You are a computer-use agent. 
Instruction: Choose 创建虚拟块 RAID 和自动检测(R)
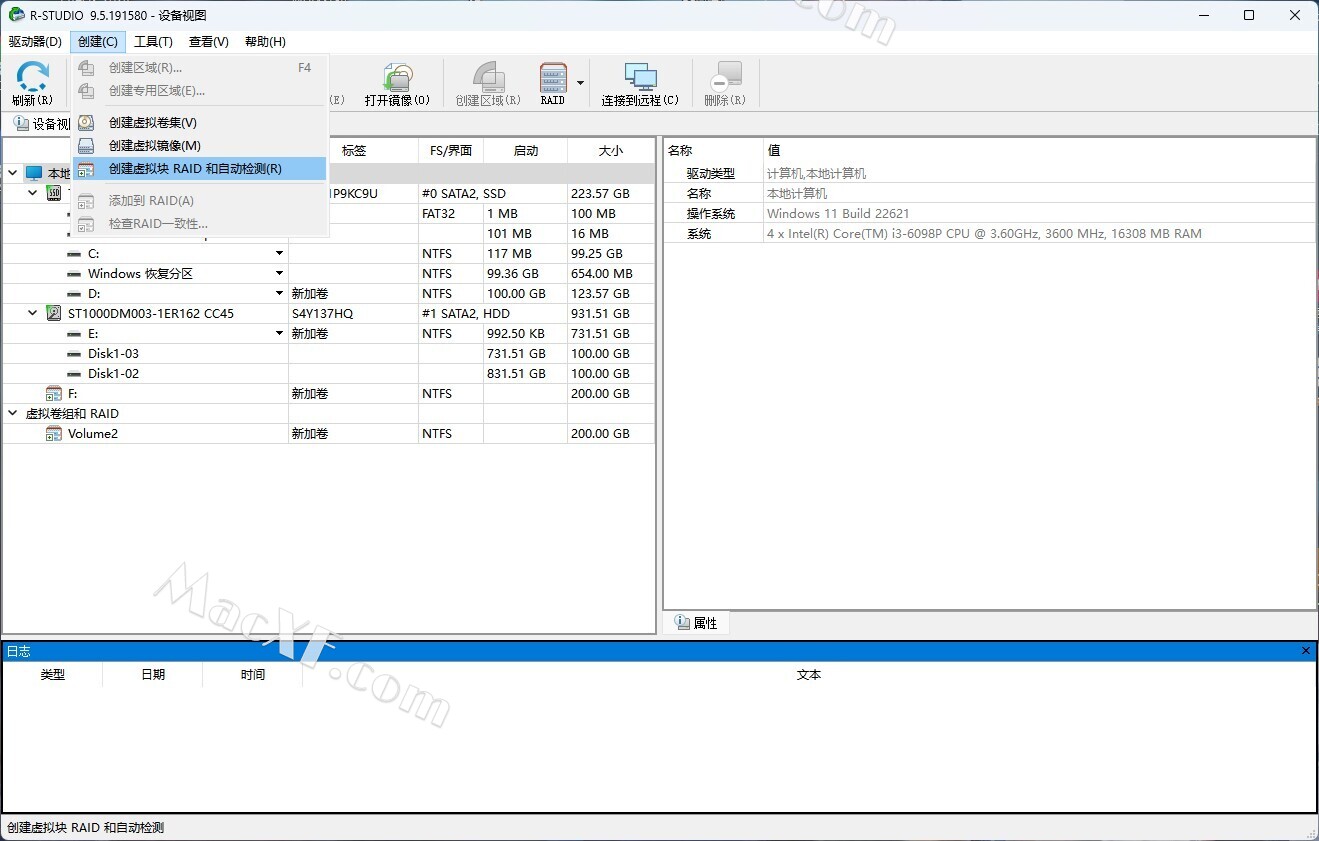200,169
